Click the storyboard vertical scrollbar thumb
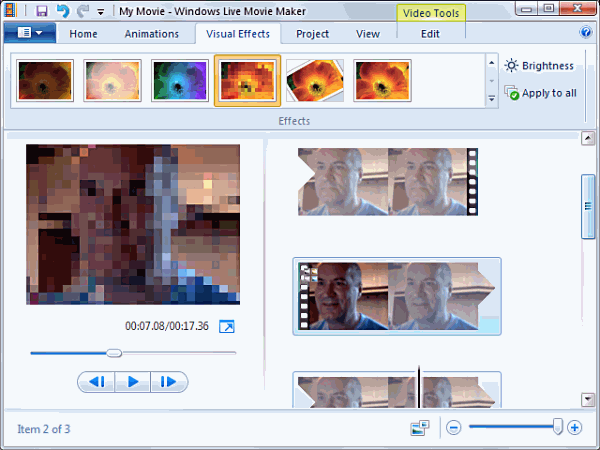This screenshot has height=450, width=600. tap(588, 206)
